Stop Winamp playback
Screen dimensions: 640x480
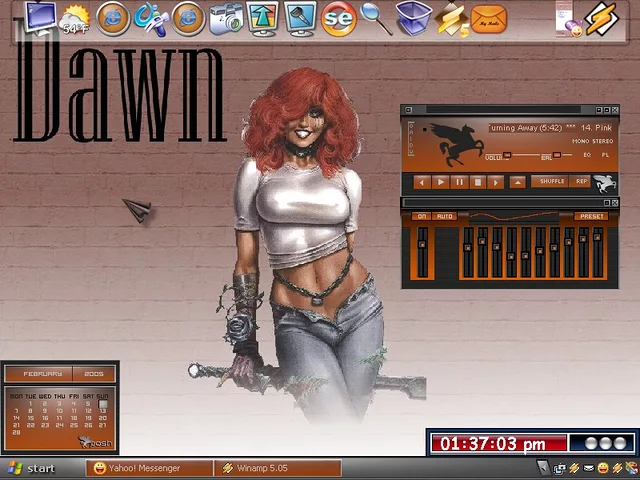click(478, 182)
